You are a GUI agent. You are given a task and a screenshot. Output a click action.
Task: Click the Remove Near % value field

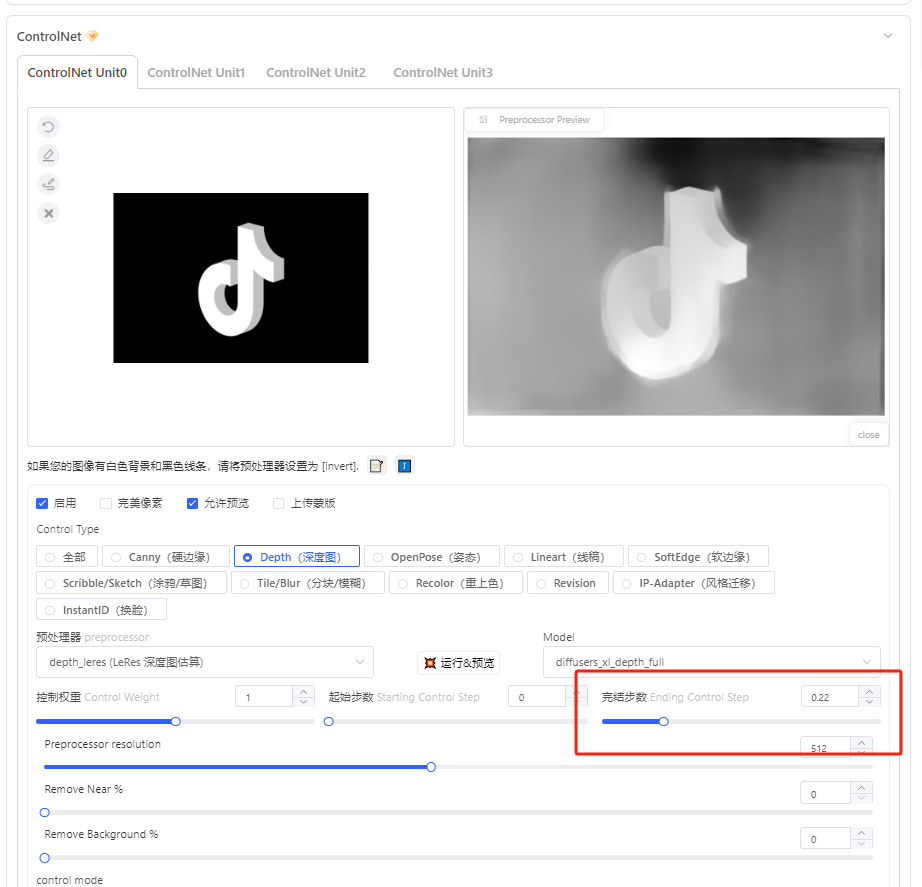(826, 793)
